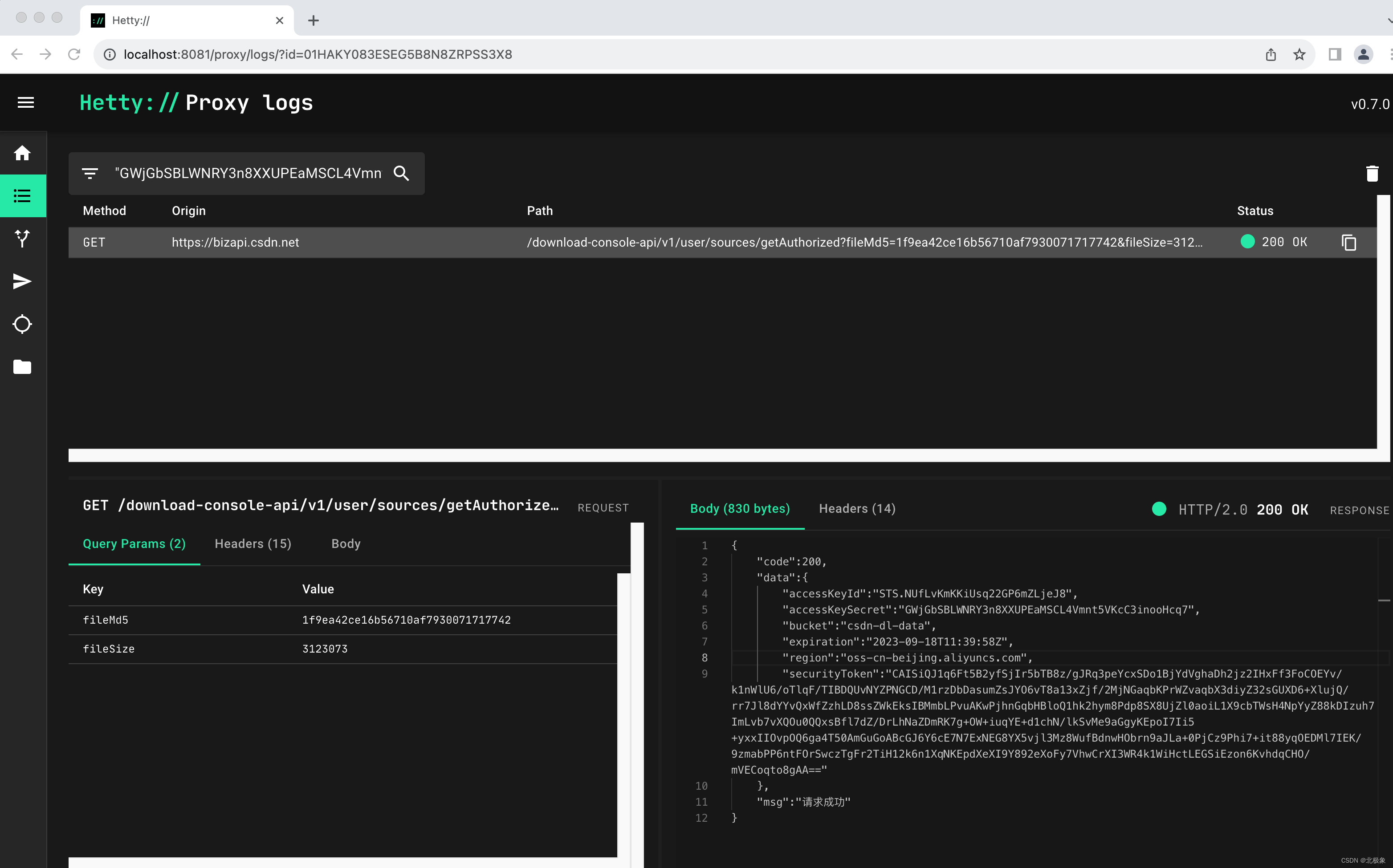
Task: Click the https://bizapi.csdn.net origin cell
Action: pyautogui.click(x=236, y=242)
